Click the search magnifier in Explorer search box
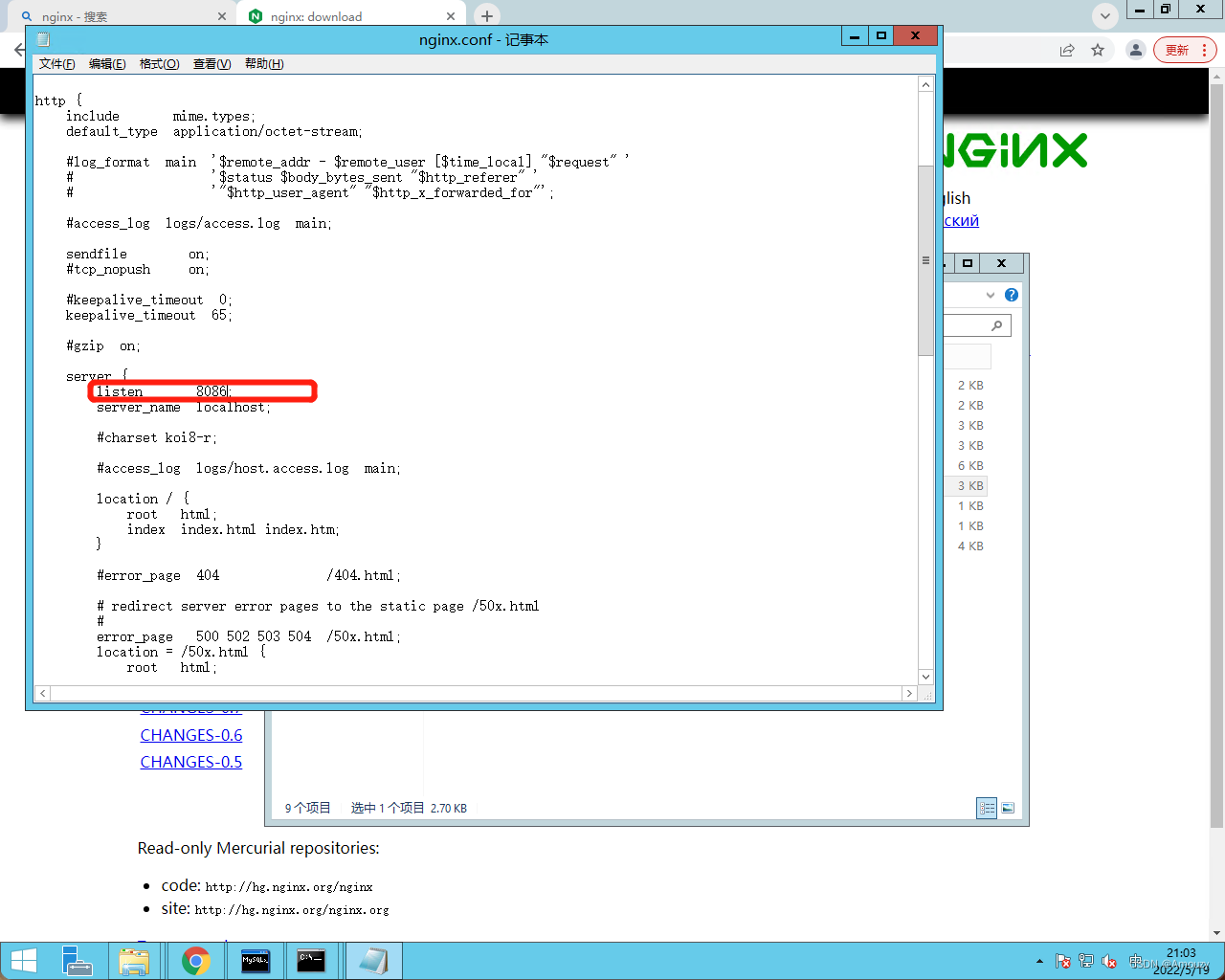This screenshot has height=980, width=1225. coord(997,325)
